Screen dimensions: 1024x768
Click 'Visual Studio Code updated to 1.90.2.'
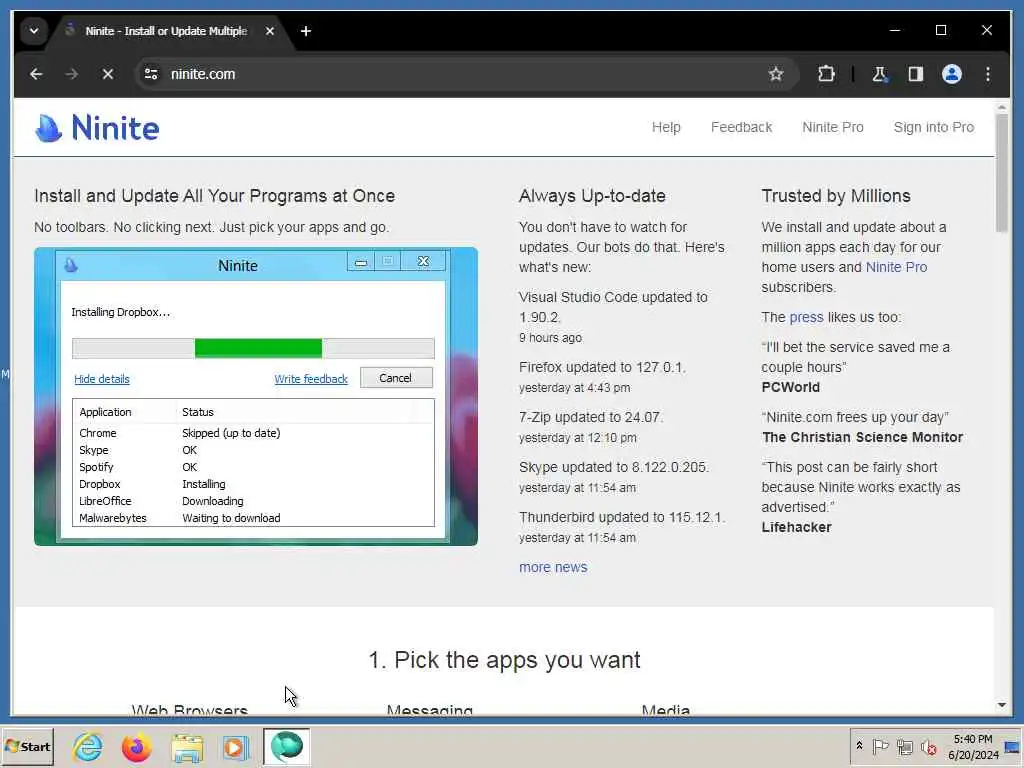[613, 307]
